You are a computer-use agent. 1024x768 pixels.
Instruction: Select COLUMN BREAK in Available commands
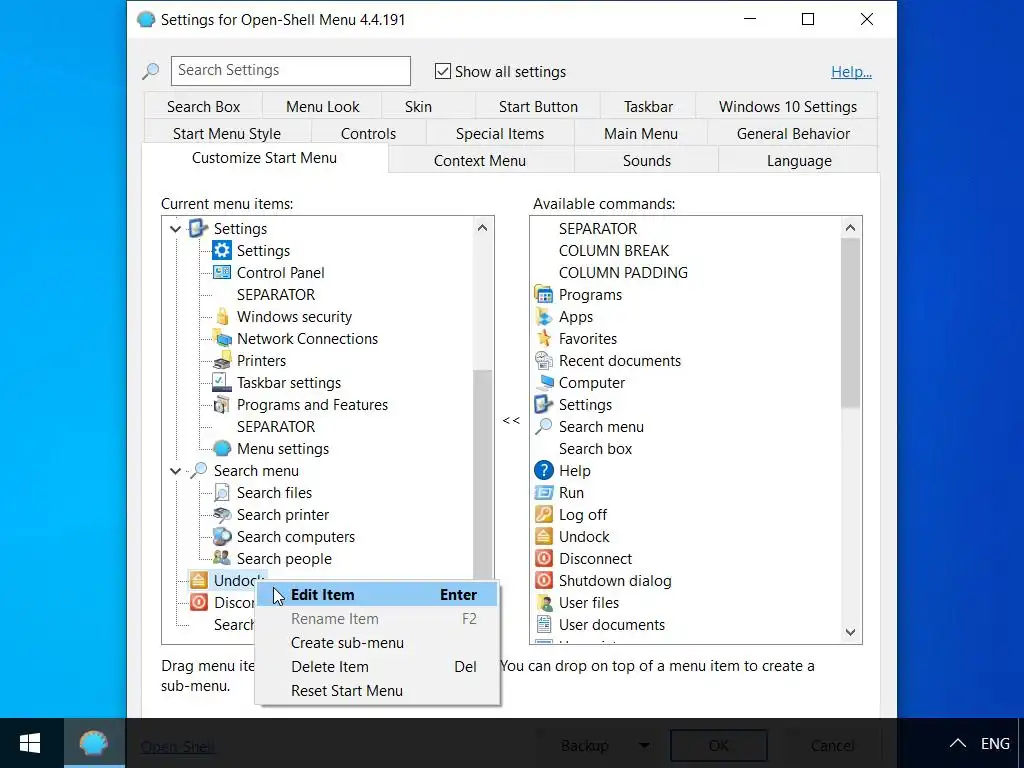(x=614, y=251)
